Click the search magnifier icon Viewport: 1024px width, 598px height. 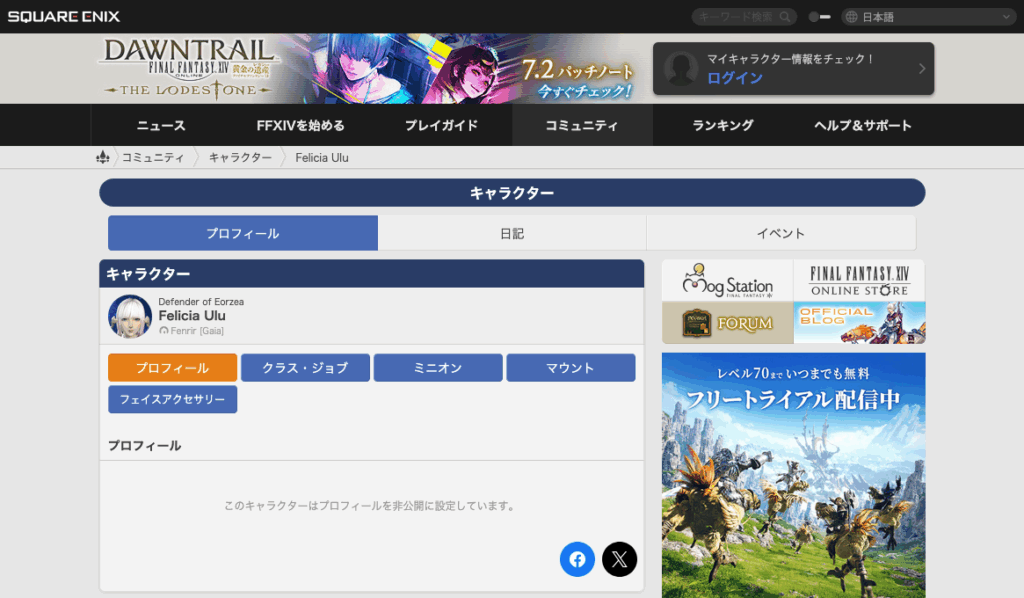[x=785, y=17]
